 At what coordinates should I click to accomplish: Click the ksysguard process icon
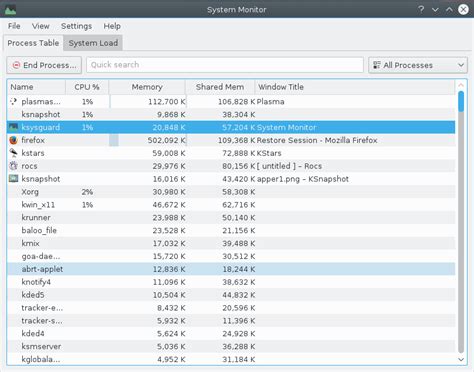[x=13, y=127]
